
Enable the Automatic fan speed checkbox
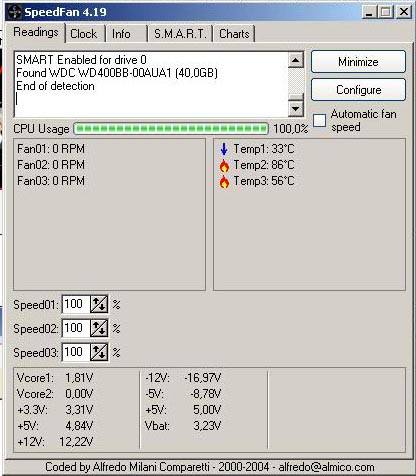click(319, 120)
